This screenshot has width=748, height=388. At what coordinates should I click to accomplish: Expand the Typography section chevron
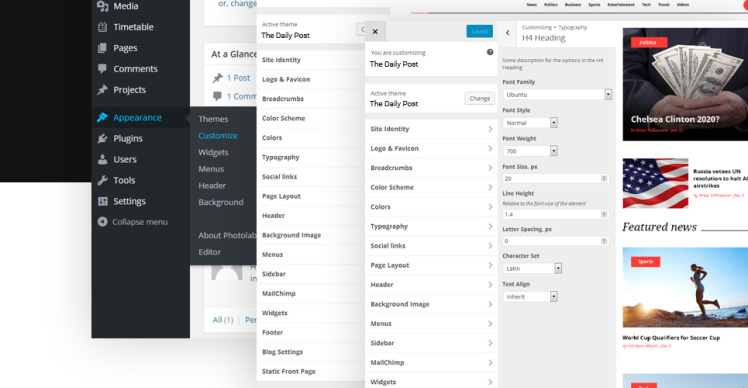pos(490,226)
